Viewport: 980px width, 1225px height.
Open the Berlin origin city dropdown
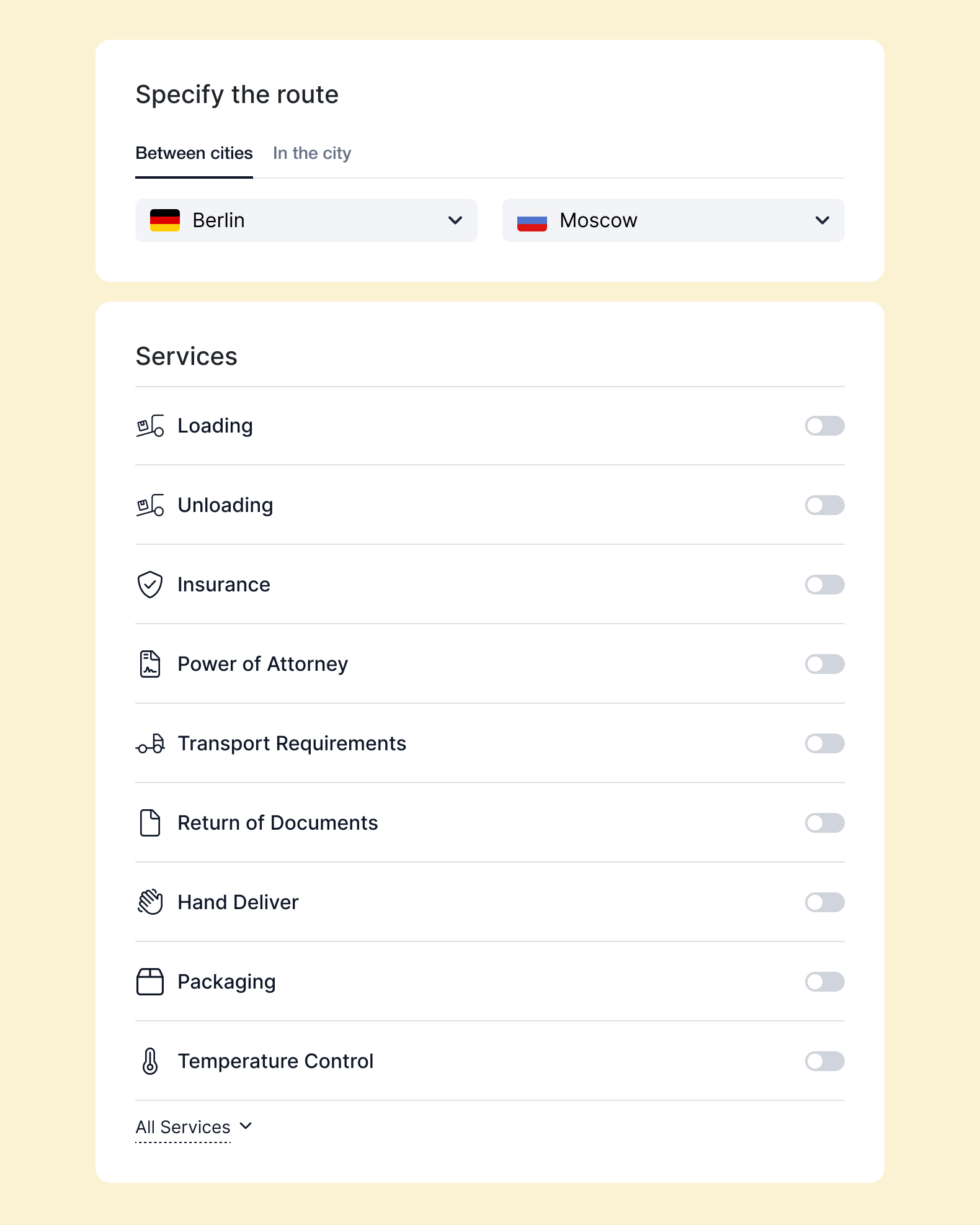pos(306,220)
